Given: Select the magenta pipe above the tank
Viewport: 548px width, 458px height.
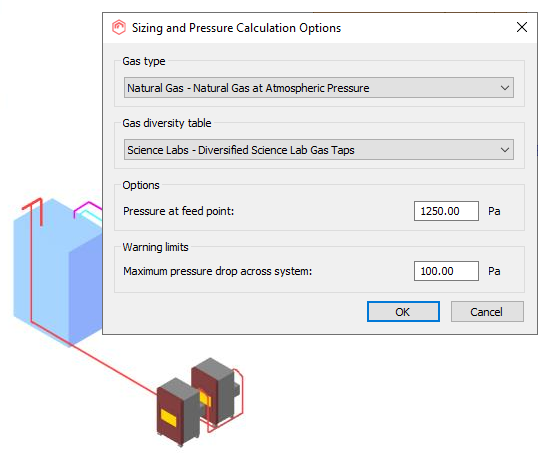Looking at the screenshot, I should coord(87,209).
